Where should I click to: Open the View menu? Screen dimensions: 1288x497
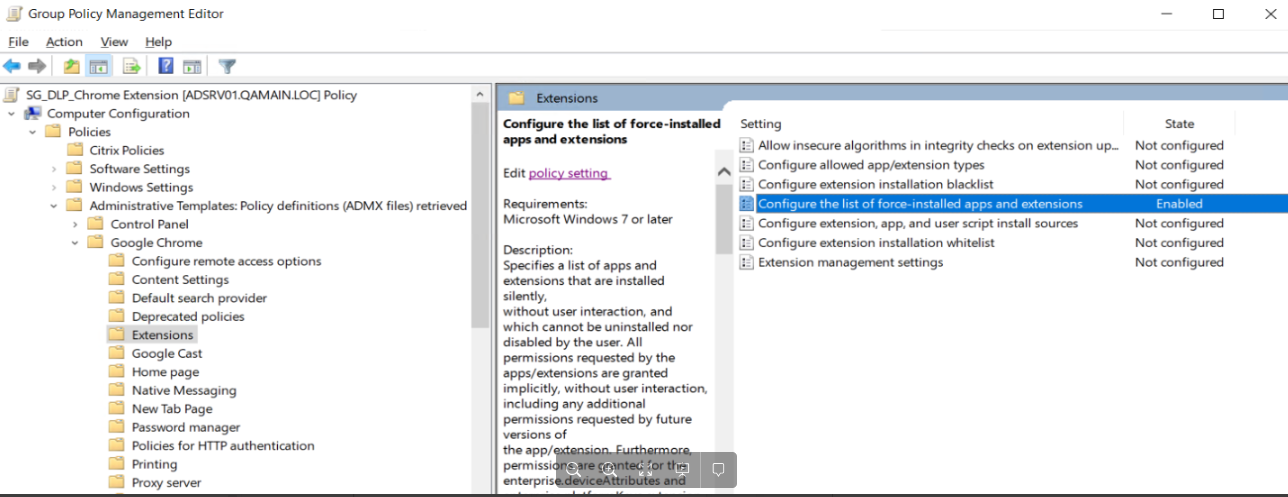pos(114,42)
